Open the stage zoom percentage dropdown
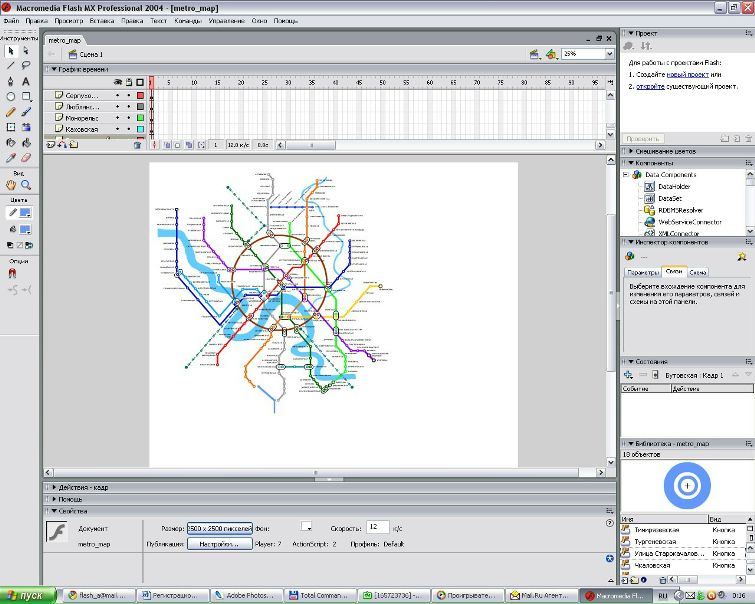 [x=610, y=54]
